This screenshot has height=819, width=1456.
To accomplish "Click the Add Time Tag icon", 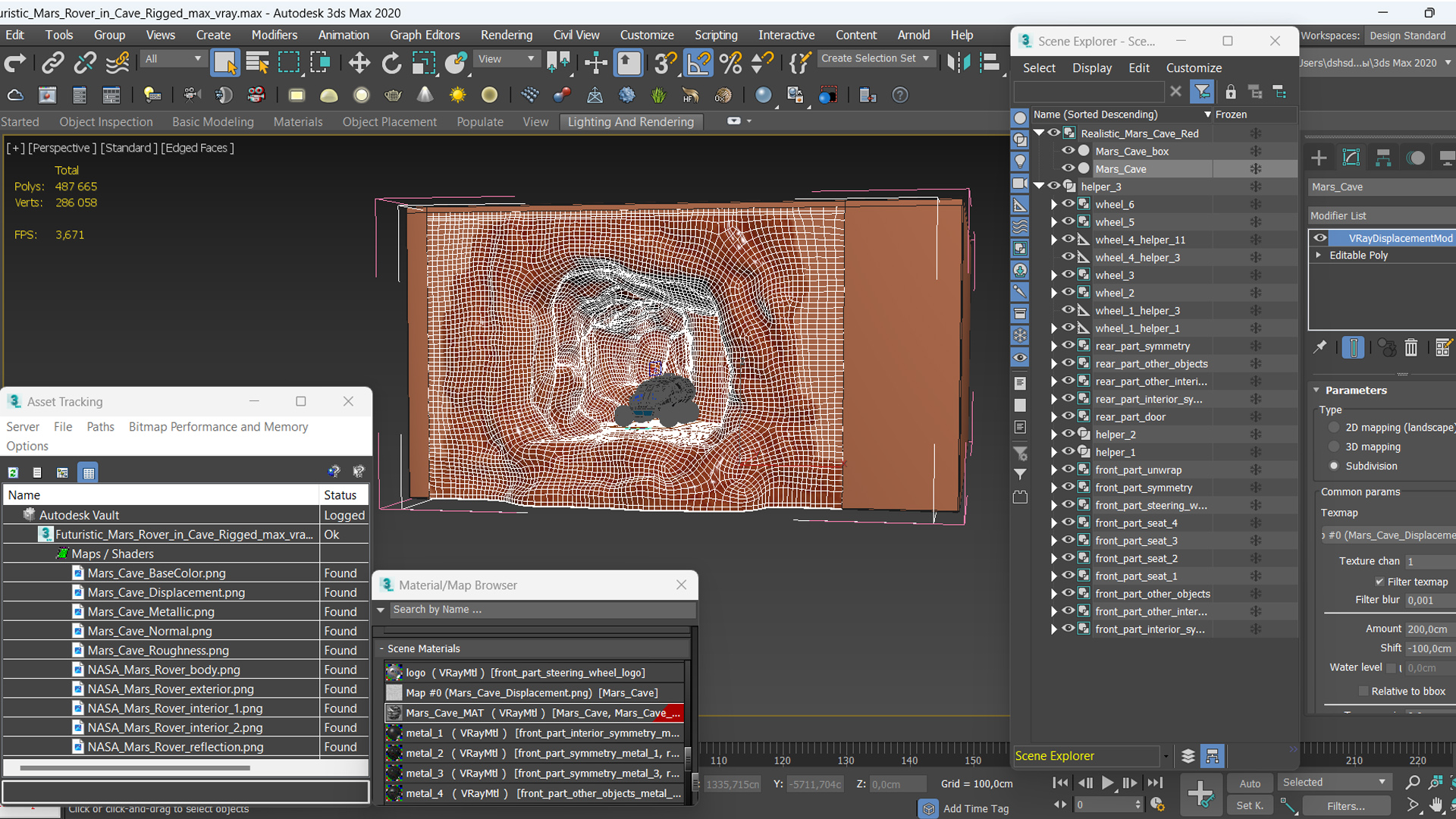I will click(928, 808).
